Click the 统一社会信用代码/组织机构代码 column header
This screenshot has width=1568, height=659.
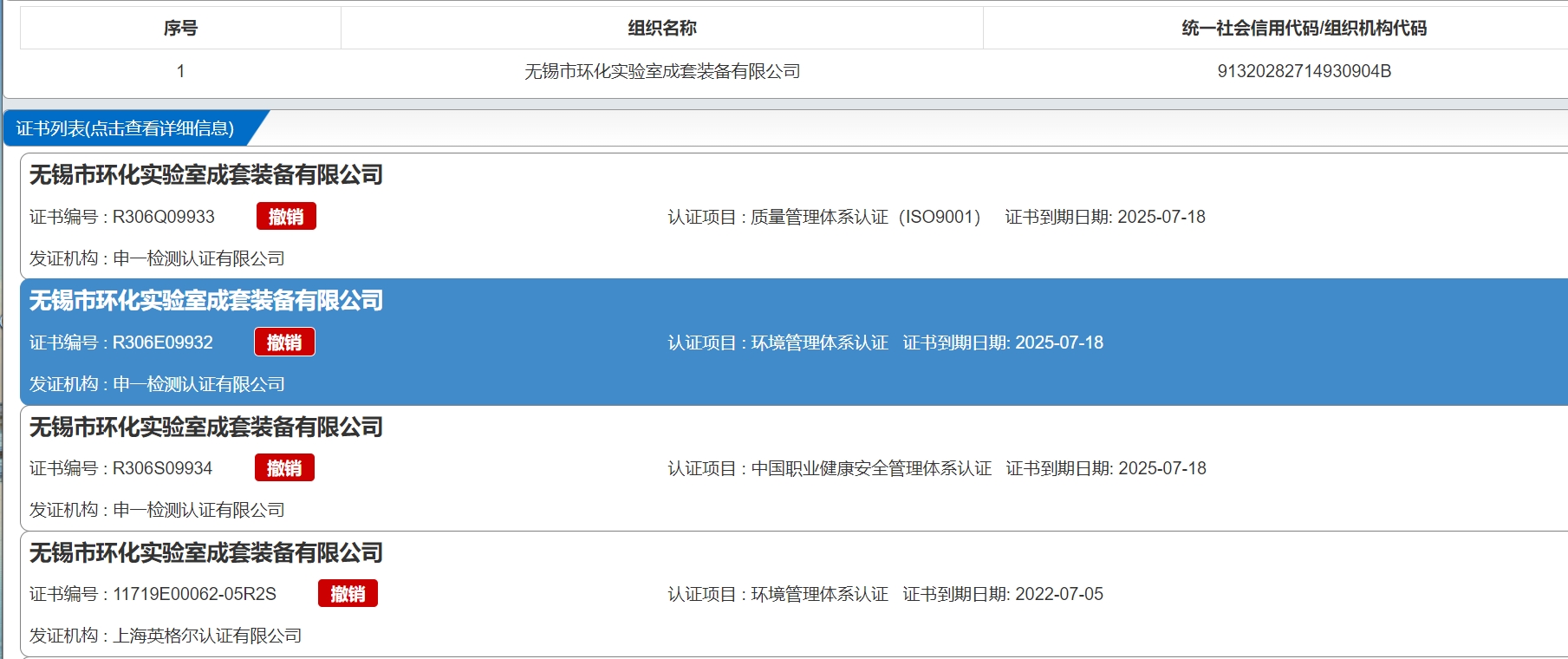click(x=1304, y=28)
